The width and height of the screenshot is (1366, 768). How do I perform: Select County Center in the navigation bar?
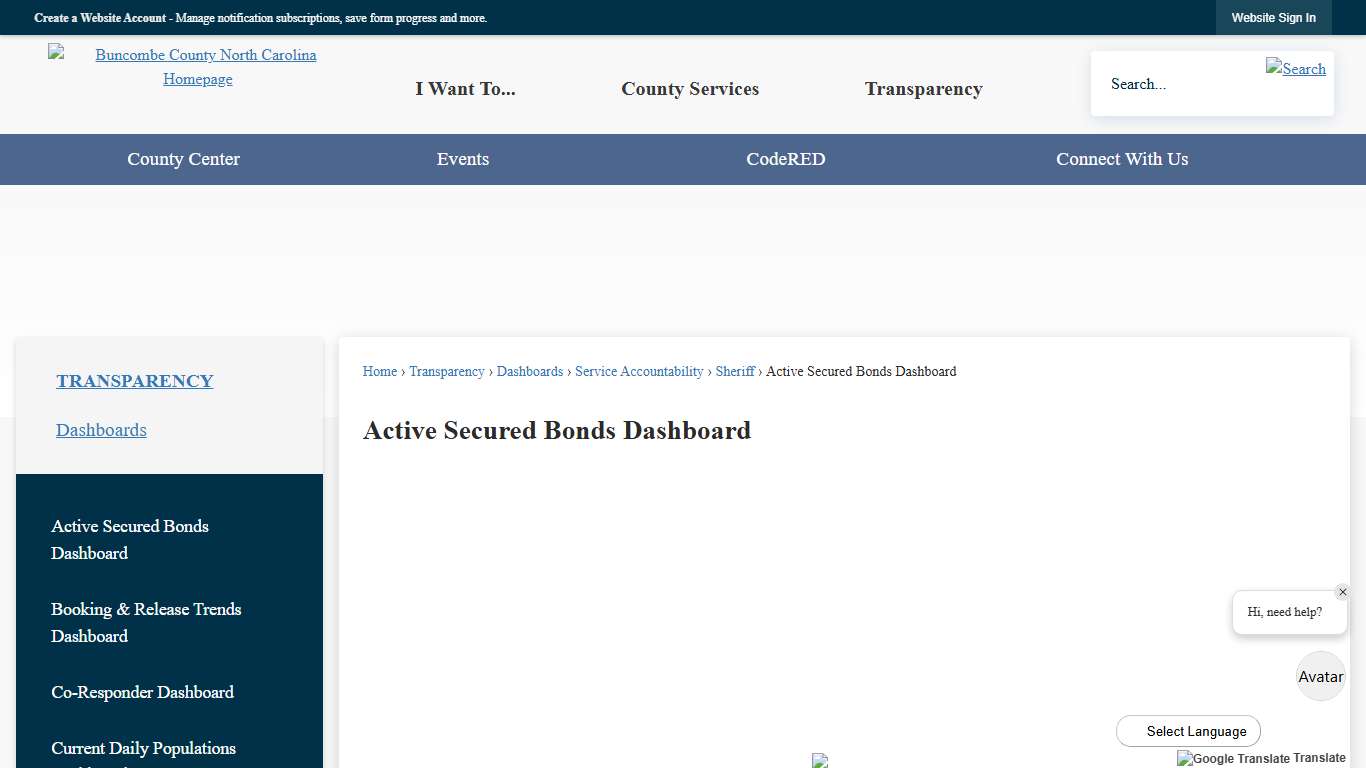click(x=183, y=159)
